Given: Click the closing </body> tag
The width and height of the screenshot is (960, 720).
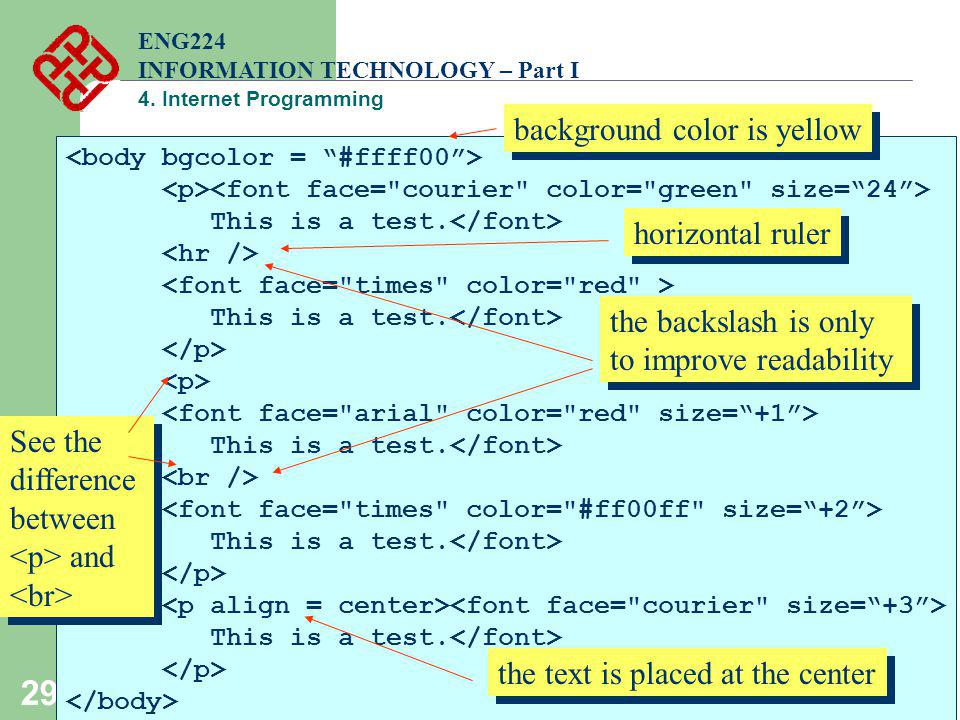Looking at the screenshot, I should pyautogui.click(x=122, y=701).
